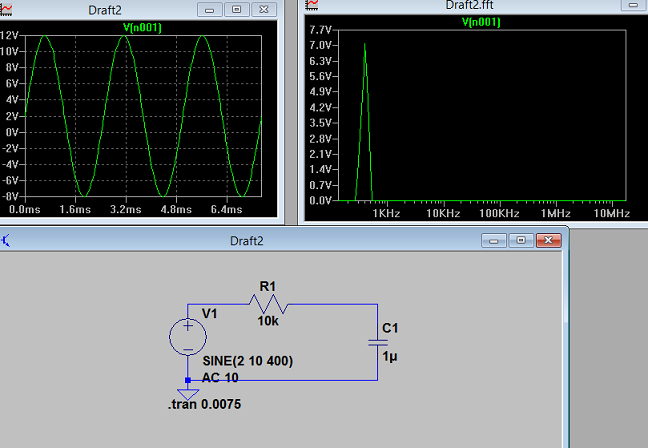
Task: Click the wire junction node above ground
Action: pos(188,380)
